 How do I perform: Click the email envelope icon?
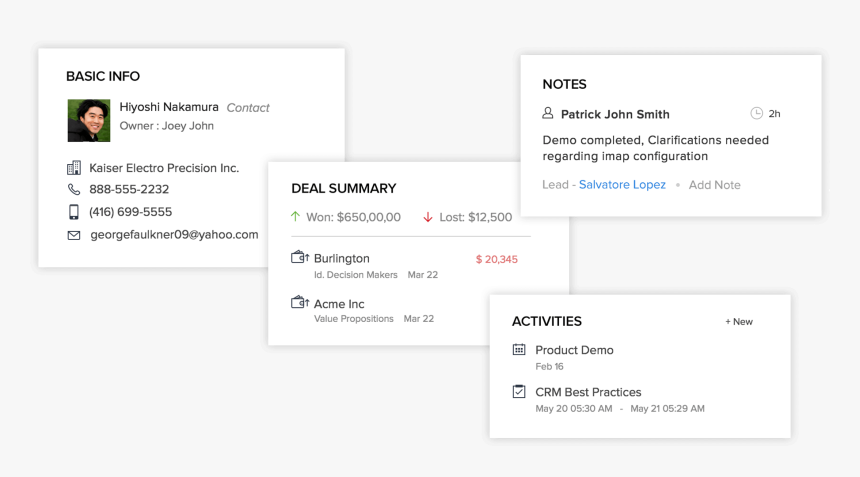coord(74,235)
